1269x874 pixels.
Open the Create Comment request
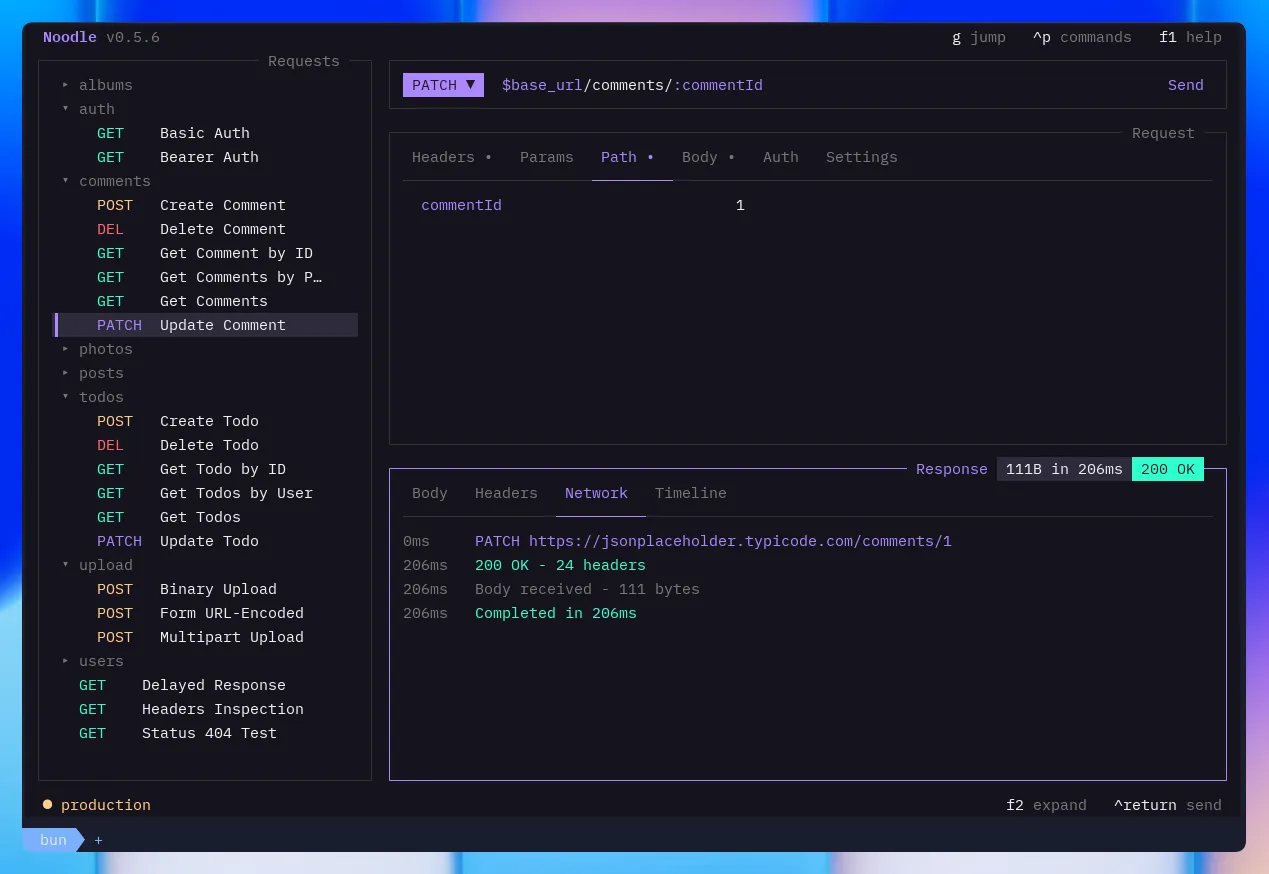click(205, 205)
